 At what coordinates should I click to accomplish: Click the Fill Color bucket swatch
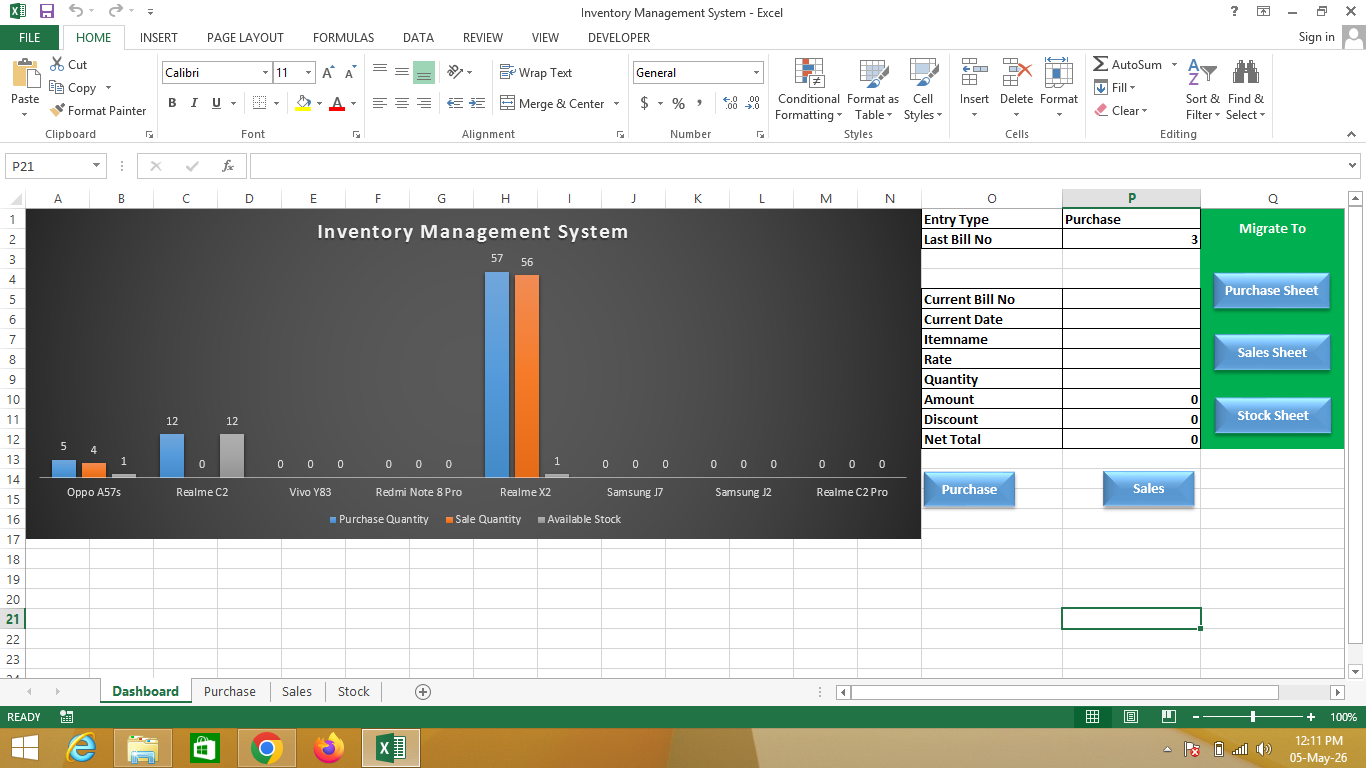point(303,103)
